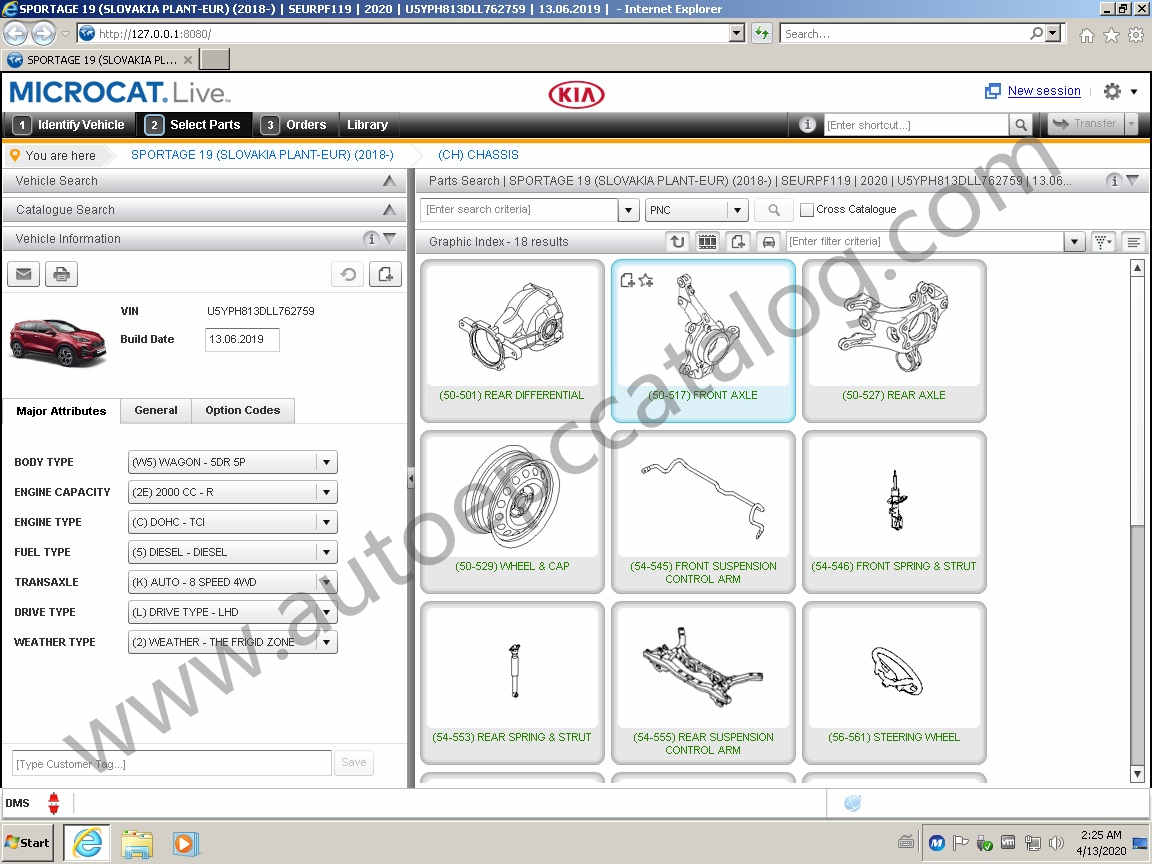
Task: Click the (CH) CHASSIS breadcrumb link
Action: (x=478, y=155)
